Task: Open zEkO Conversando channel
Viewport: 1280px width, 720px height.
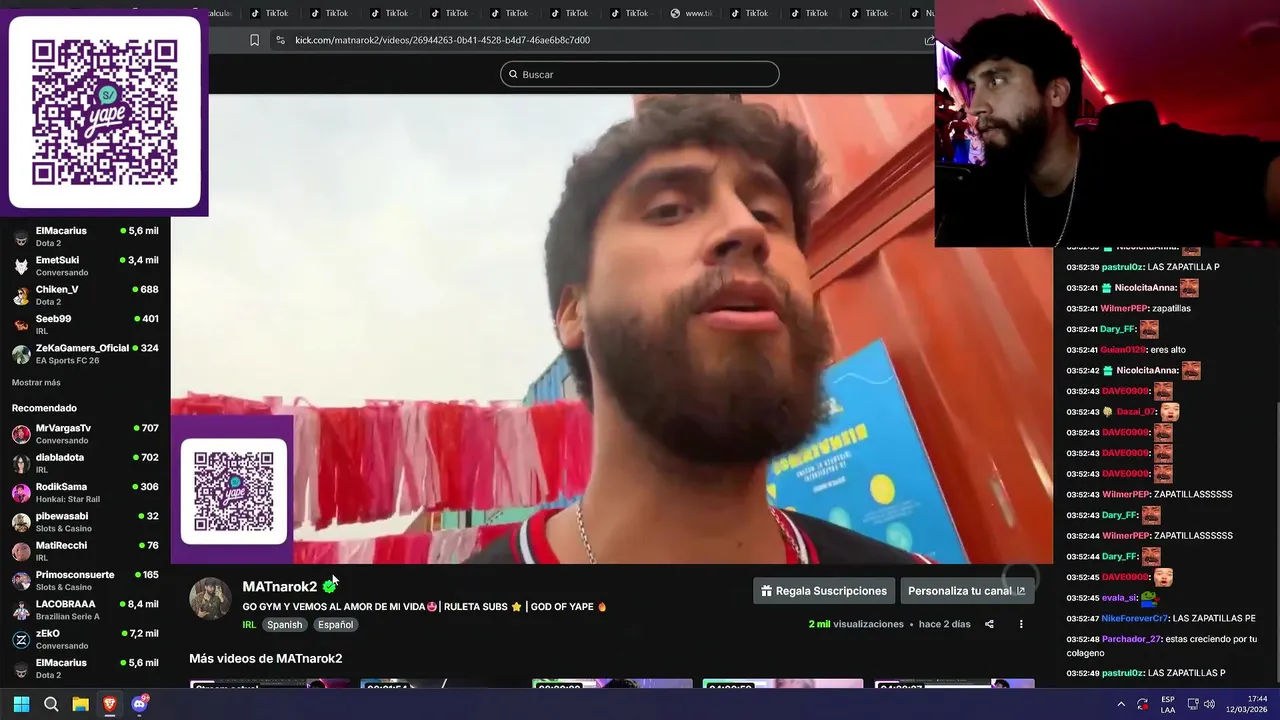Action: click(x=85, y=639)
